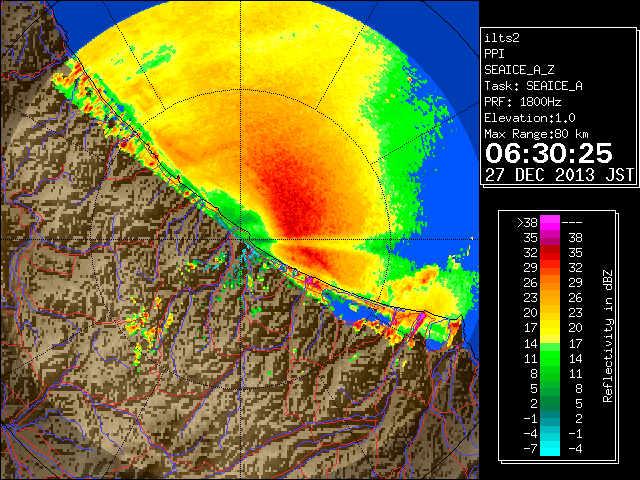Click the magenta >38 legend color band
The height and width of the screenshot is (480, 640).
click(550, 223)
